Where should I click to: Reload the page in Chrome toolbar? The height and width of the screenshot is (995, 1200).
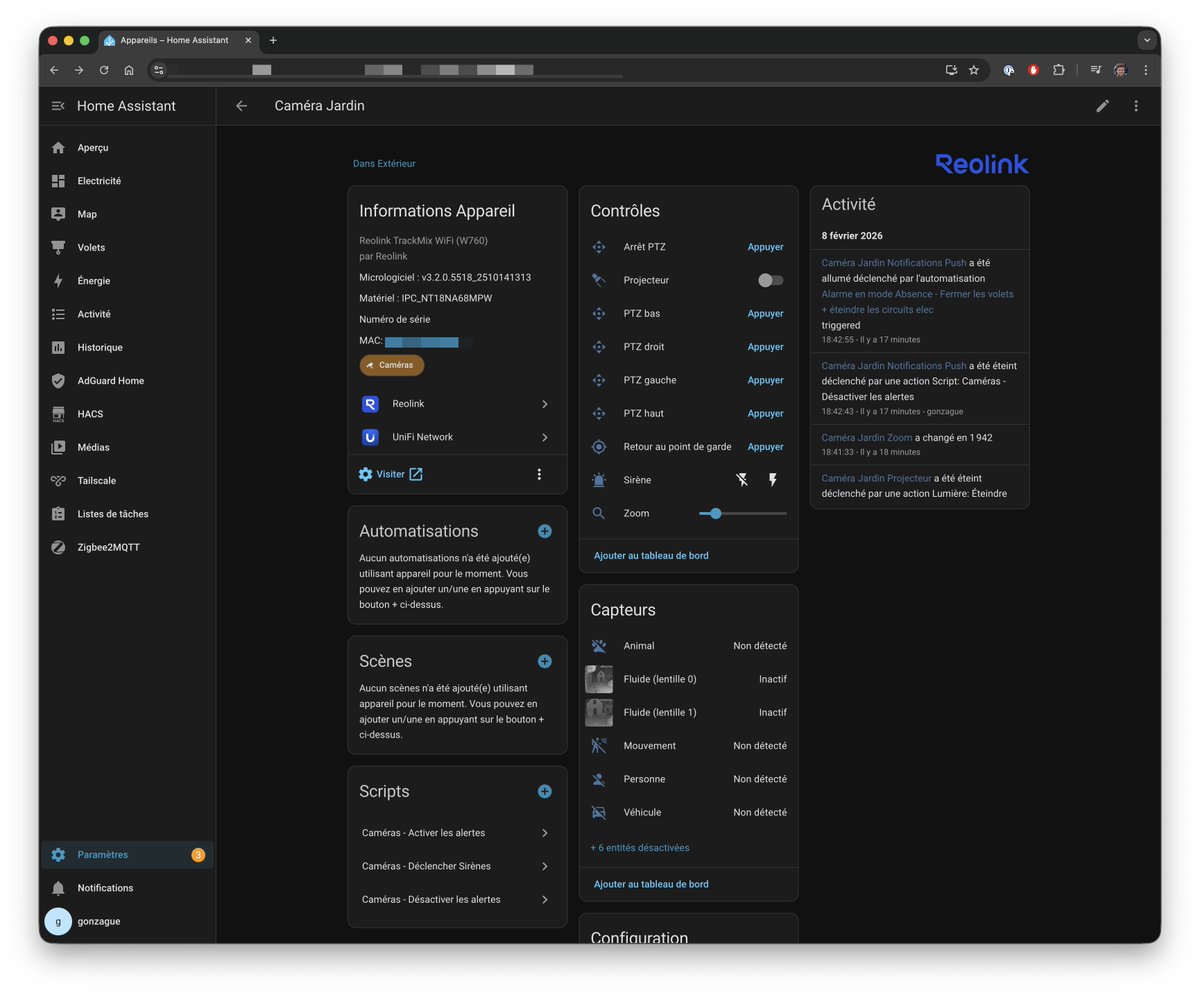point(104,70)
